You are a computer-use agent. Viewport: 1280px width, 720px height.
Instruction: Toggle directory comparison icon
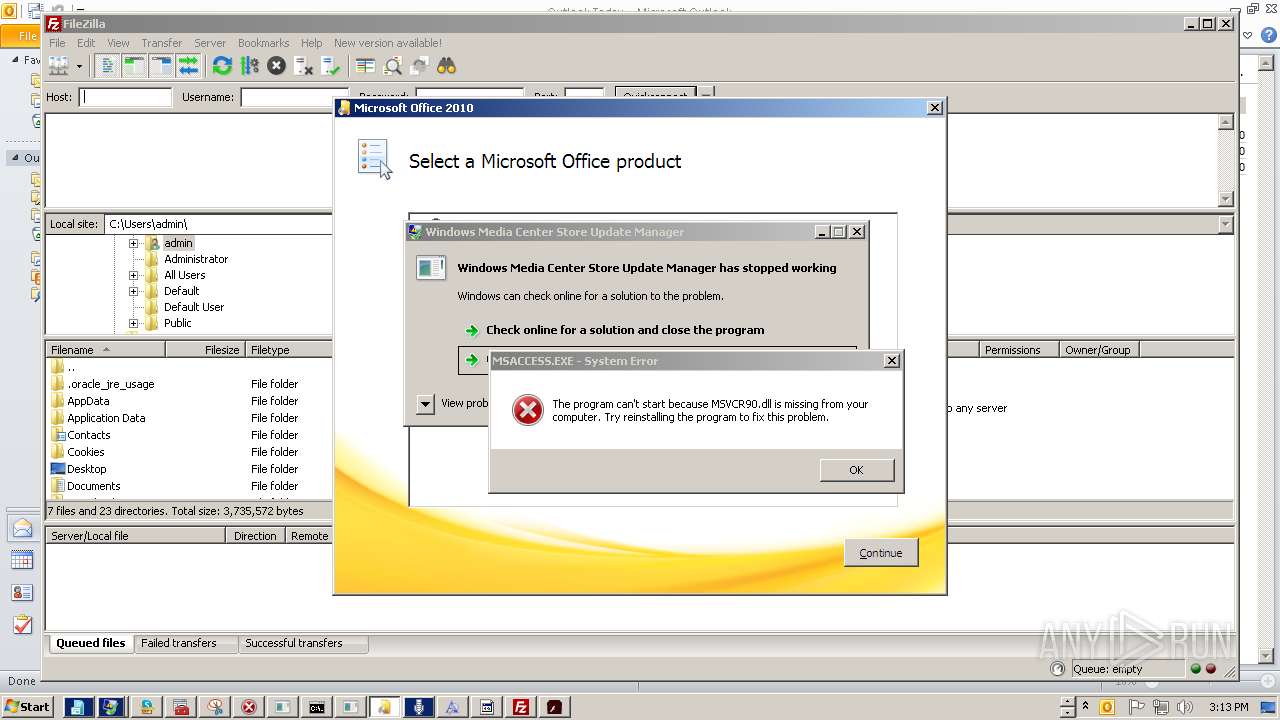(392, 66)
